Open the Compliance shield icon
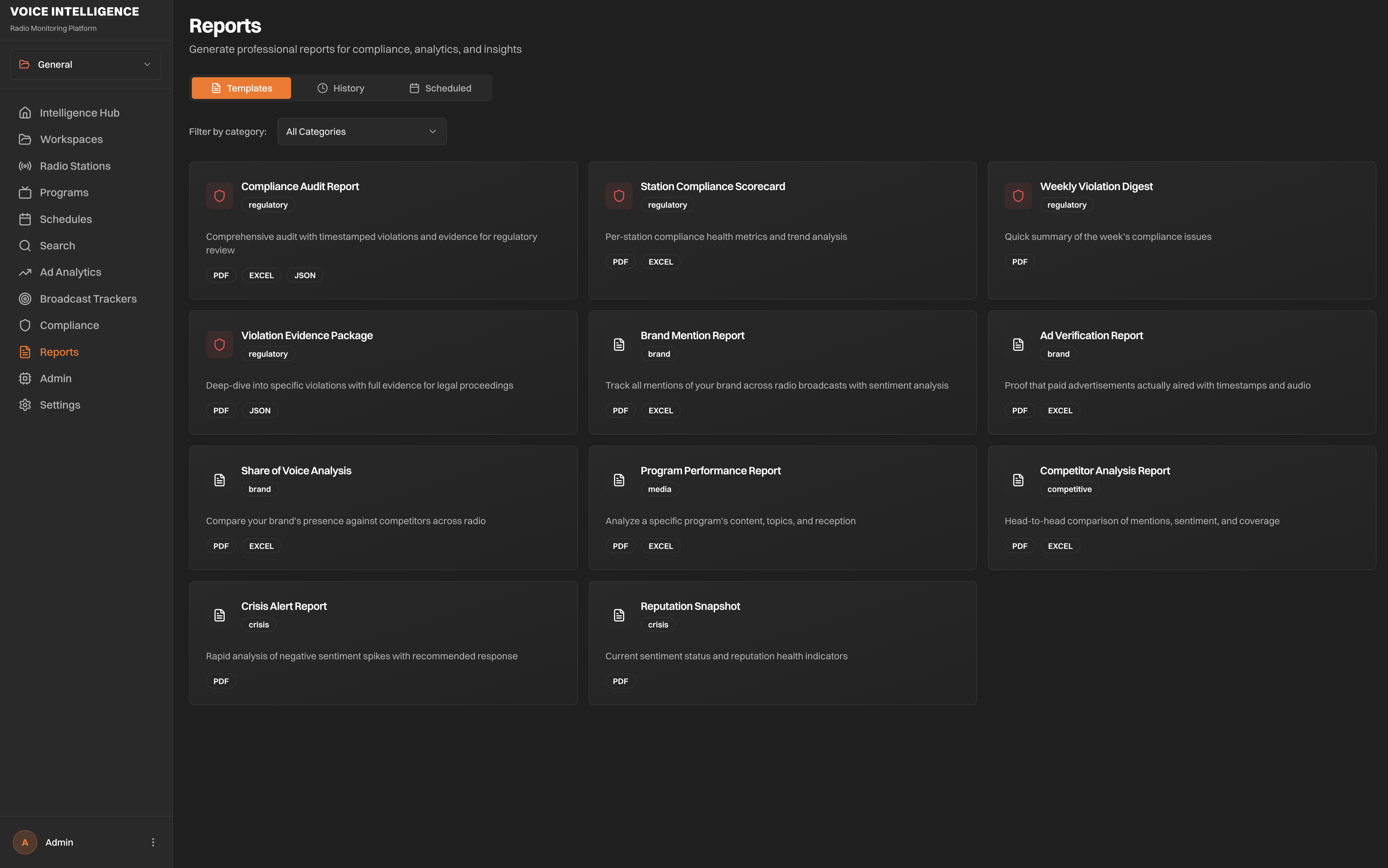Viewport: 1388px width, 868px height. (25, 325)
